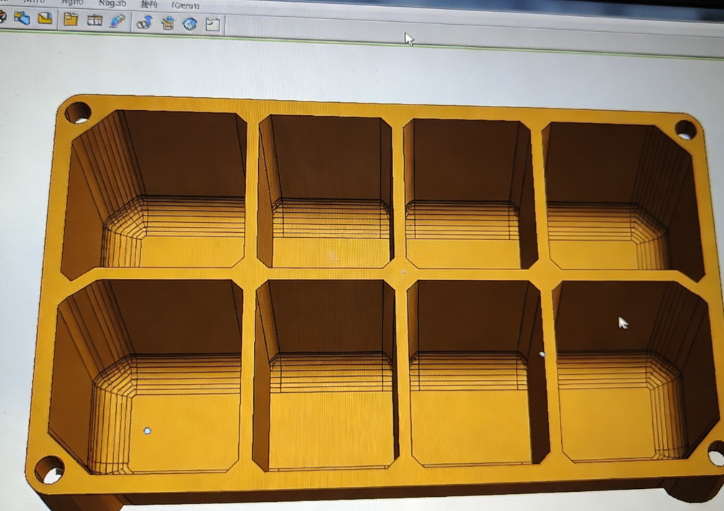
Task: Select the top-right mounting hole on the model
Action: (685, 129)
